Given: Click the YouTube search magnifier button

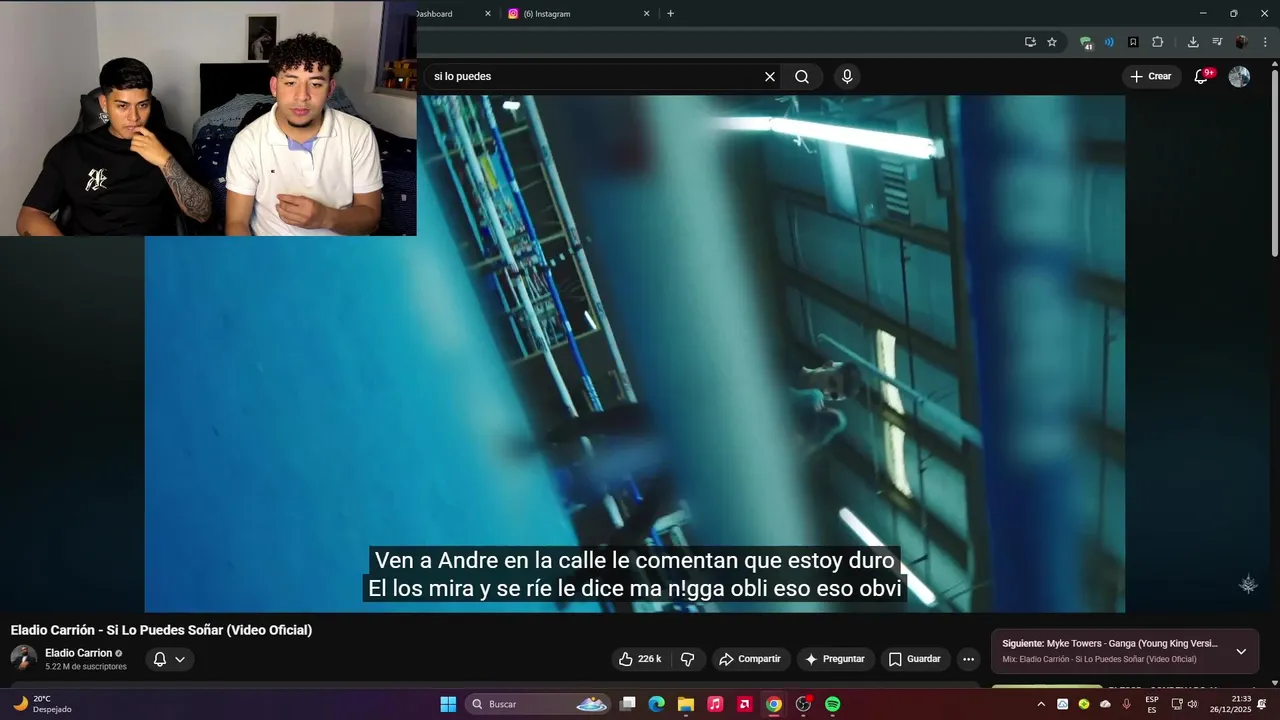Looking at the screenshot, I should tap(802, 77).
